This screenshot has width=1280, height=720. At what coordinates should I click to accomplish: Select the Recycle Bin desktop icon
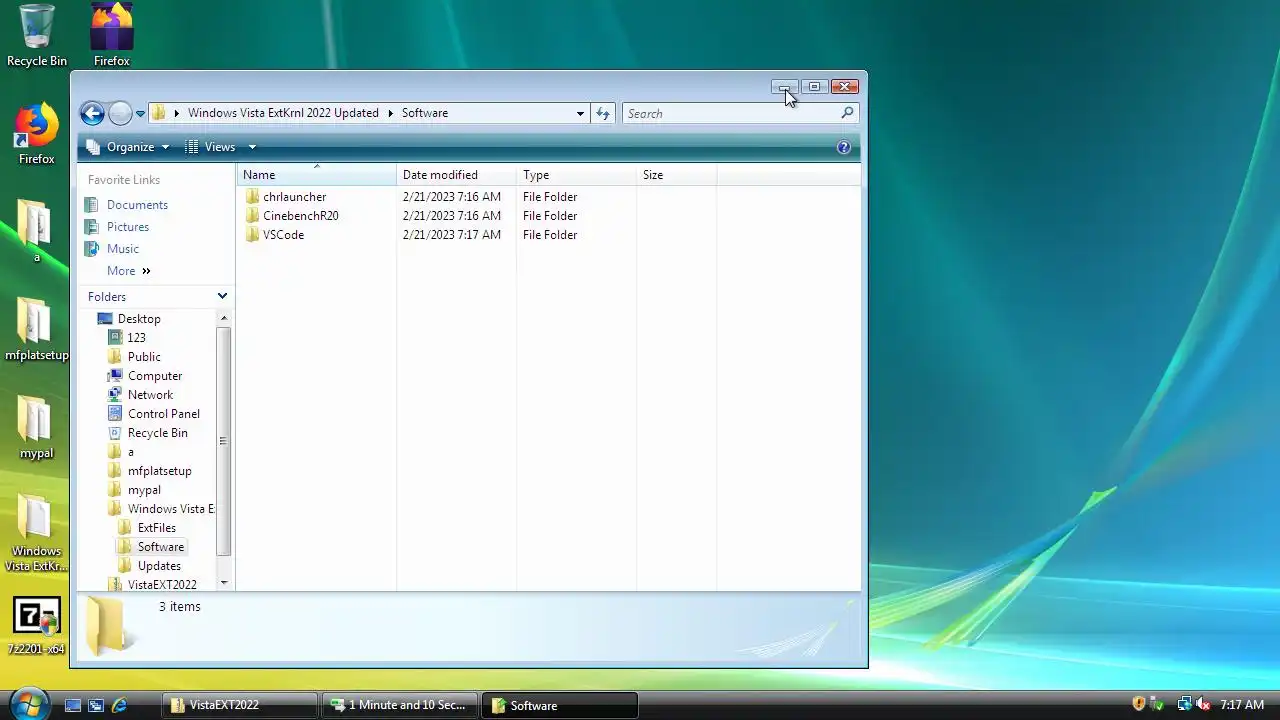[x=37, y=36]
